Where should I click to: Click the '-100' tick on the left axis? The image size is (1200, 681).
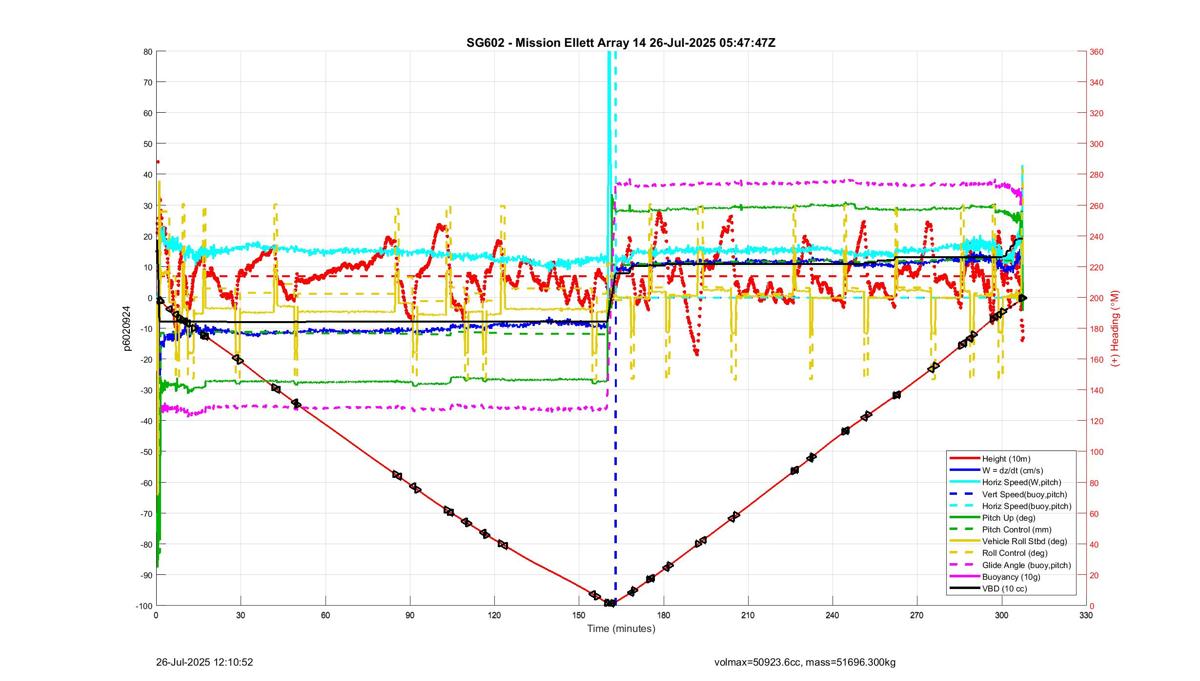point(143,606)
